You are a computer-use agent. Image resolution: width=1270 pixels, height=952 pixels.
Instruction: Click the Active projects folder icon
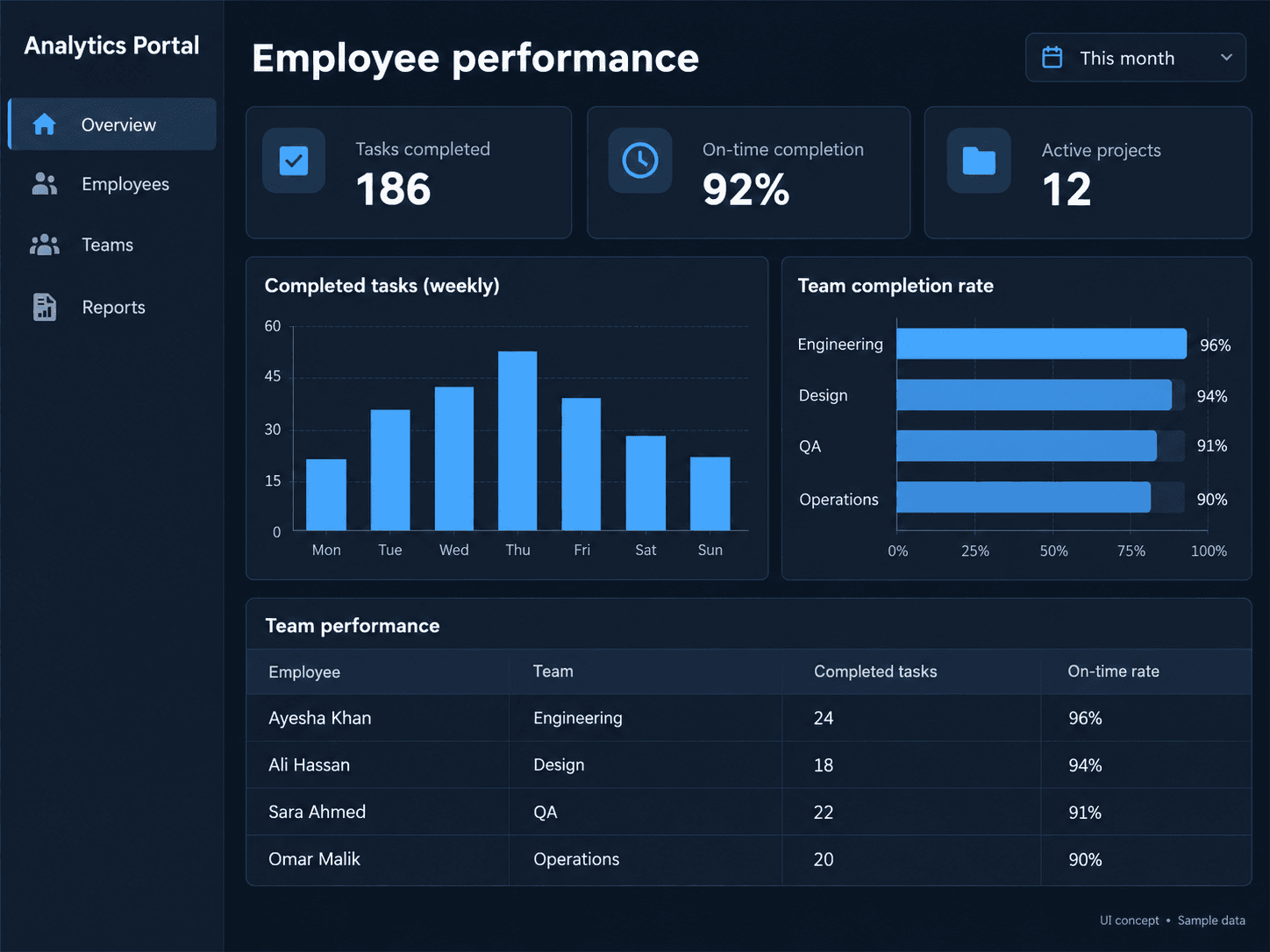pyautogui.click(x=979, y=160)
